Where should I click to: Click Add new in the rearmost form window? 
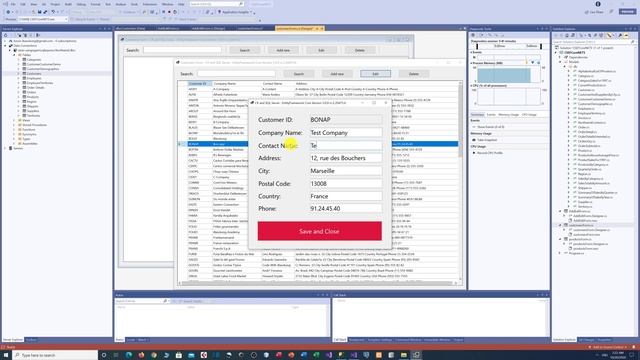[283, 50]
